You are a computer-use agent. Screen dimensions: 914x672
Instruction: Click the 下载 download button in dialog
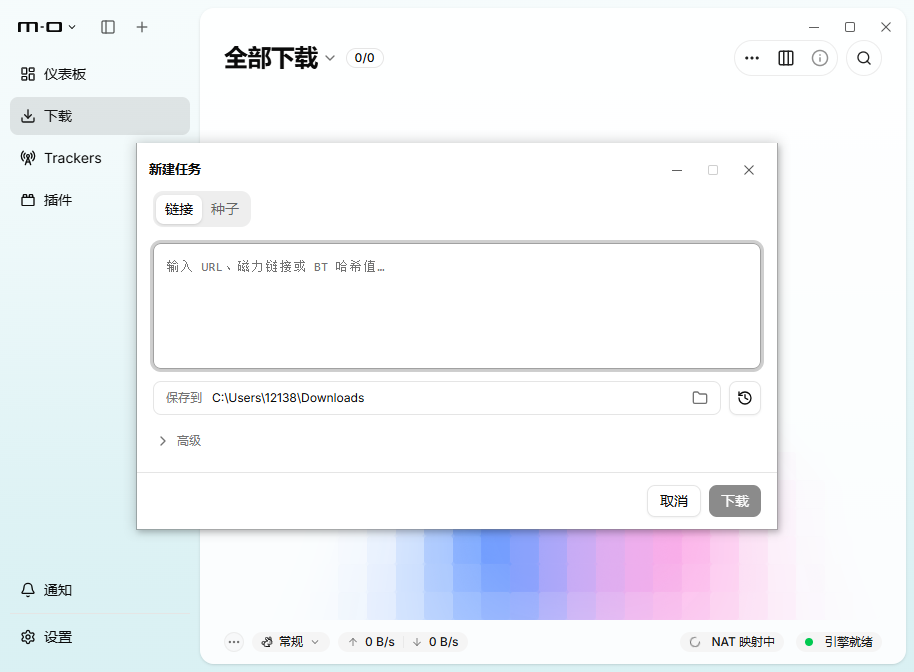734,501
